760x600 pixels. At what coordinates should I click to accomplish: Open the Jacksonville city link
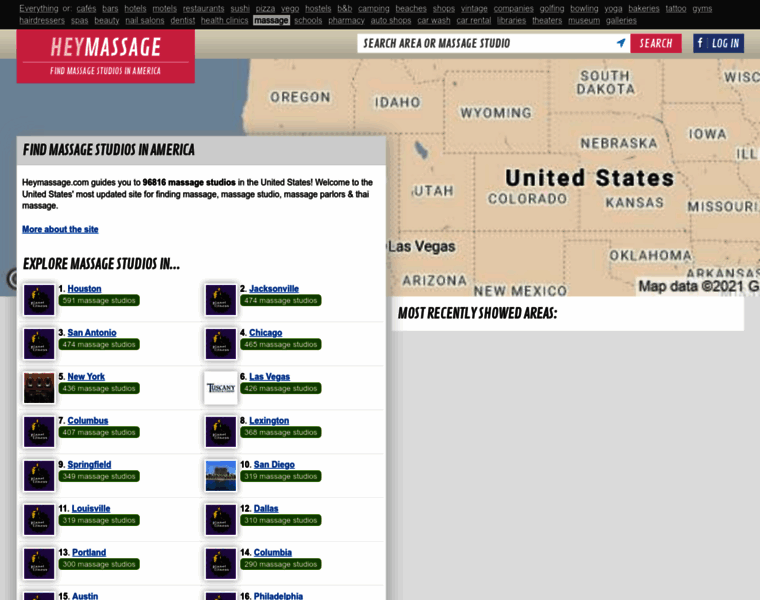tap(274, 289)
